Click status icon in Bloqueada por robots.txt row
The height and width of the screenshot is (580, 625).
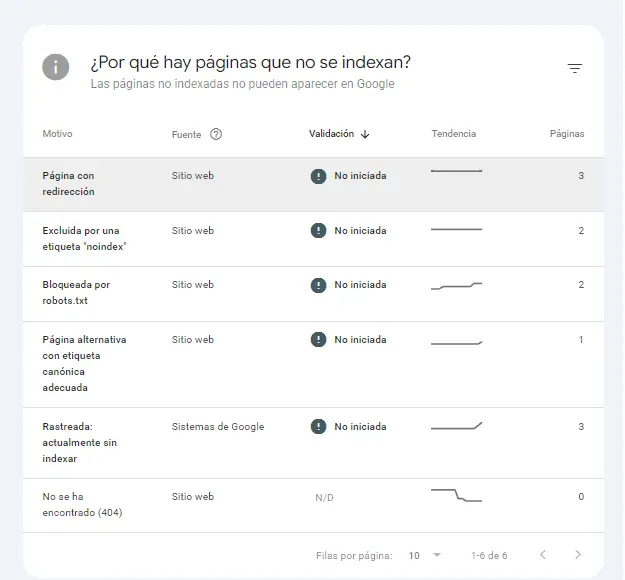[x=318, y=285]
